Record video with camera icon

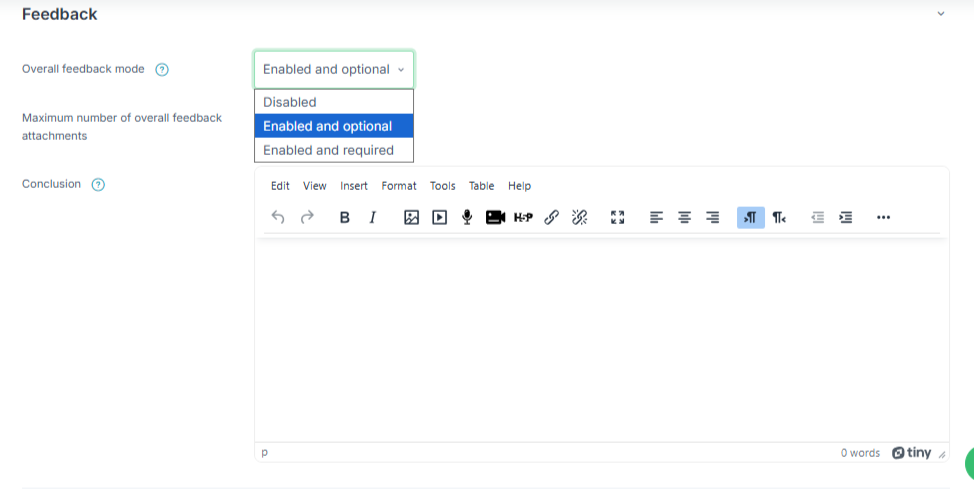coord(495,217)
